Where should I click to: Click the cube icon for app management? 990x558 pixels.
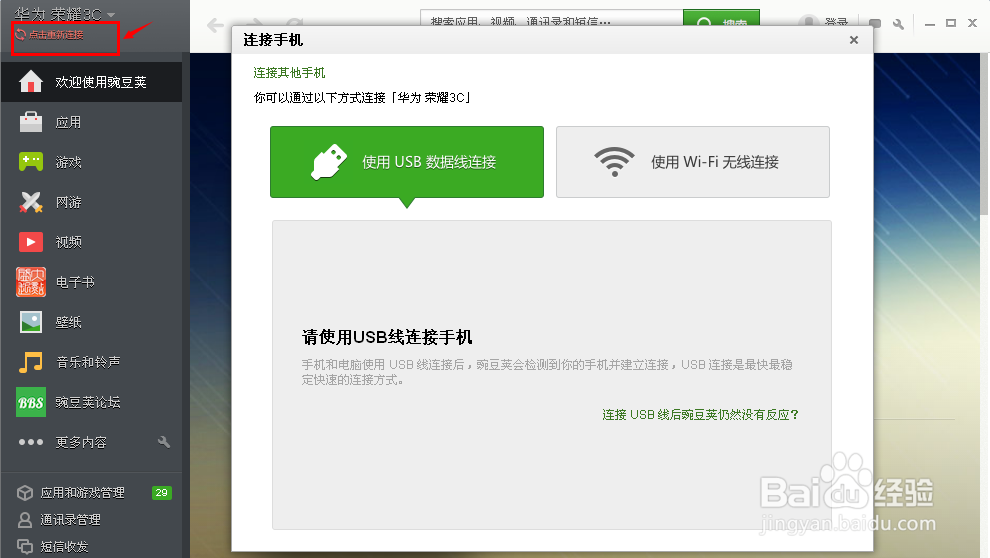[x=25, y=492]
